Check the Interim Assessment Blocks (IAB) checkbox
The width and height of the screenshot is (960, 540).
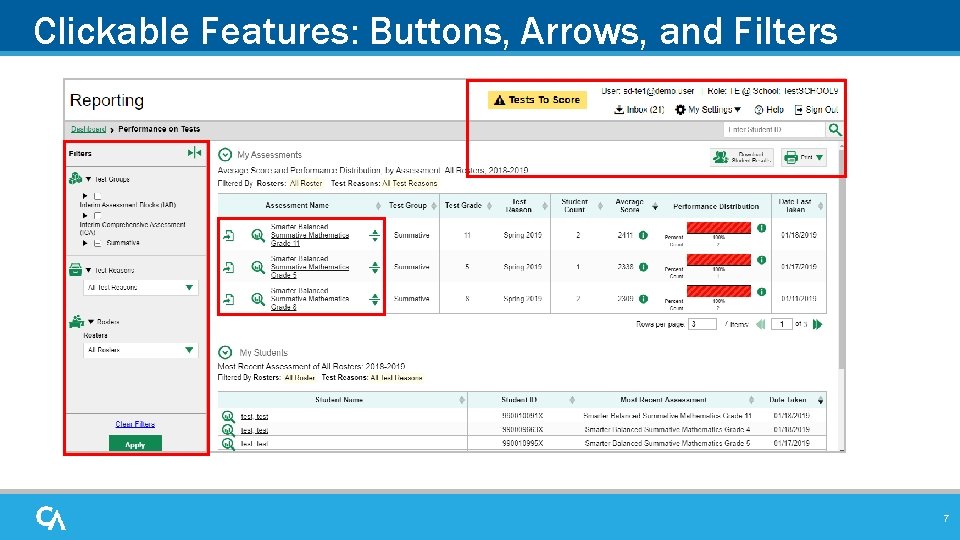point(97,196)
